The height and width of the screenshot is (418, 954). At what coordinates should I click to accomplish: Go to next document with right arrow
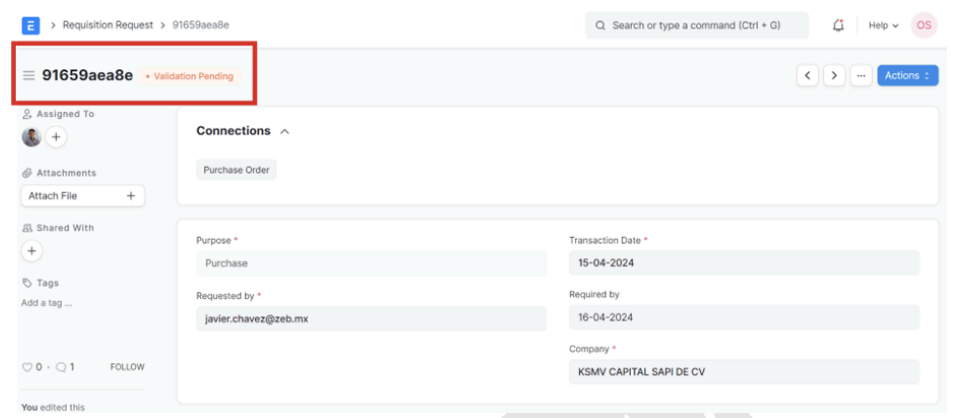(x=834, y=76)
